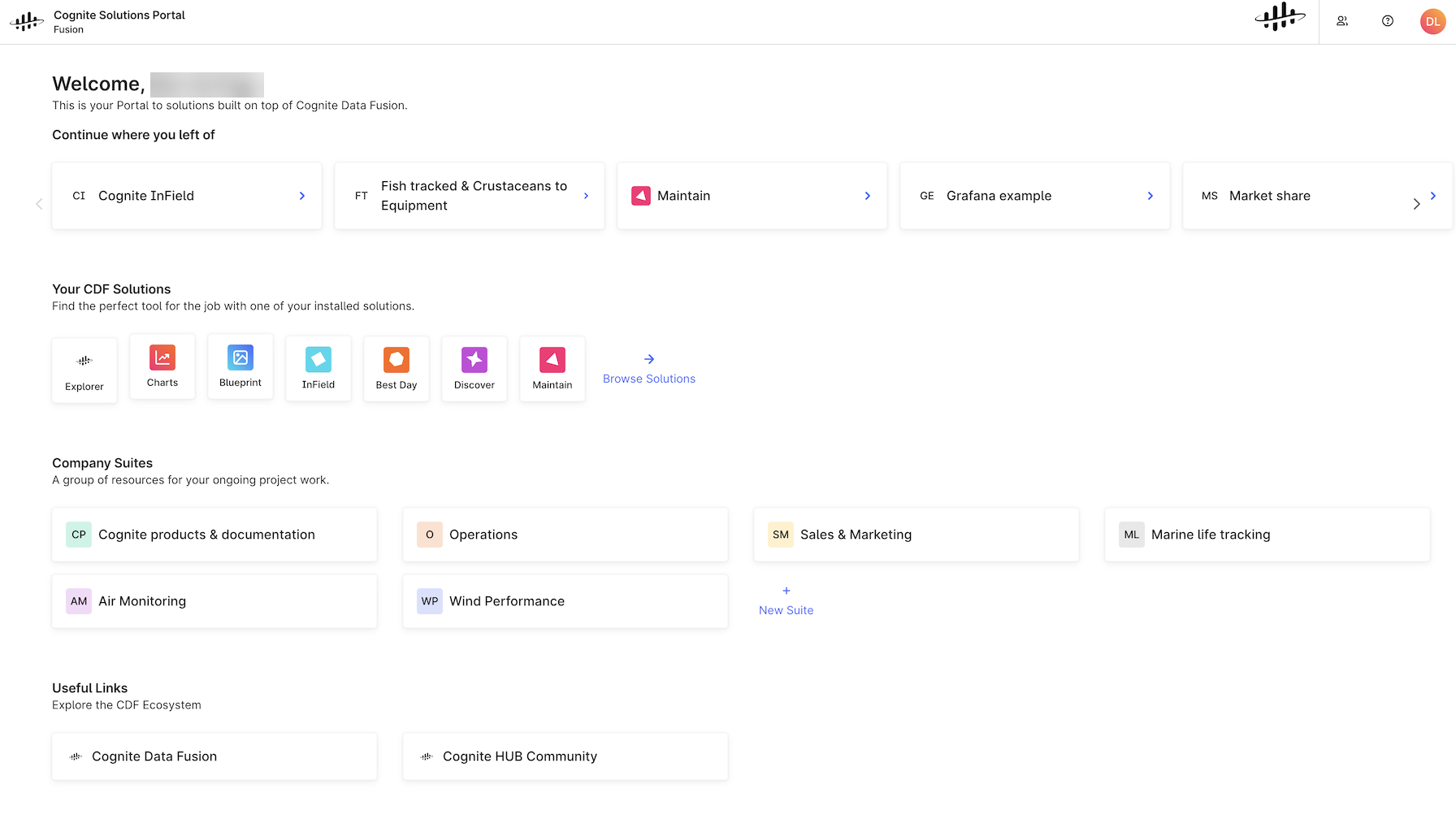The width and height of the screenshot is (1456, 819).
Task: Open the user management icon in header
Action: 1342,21
